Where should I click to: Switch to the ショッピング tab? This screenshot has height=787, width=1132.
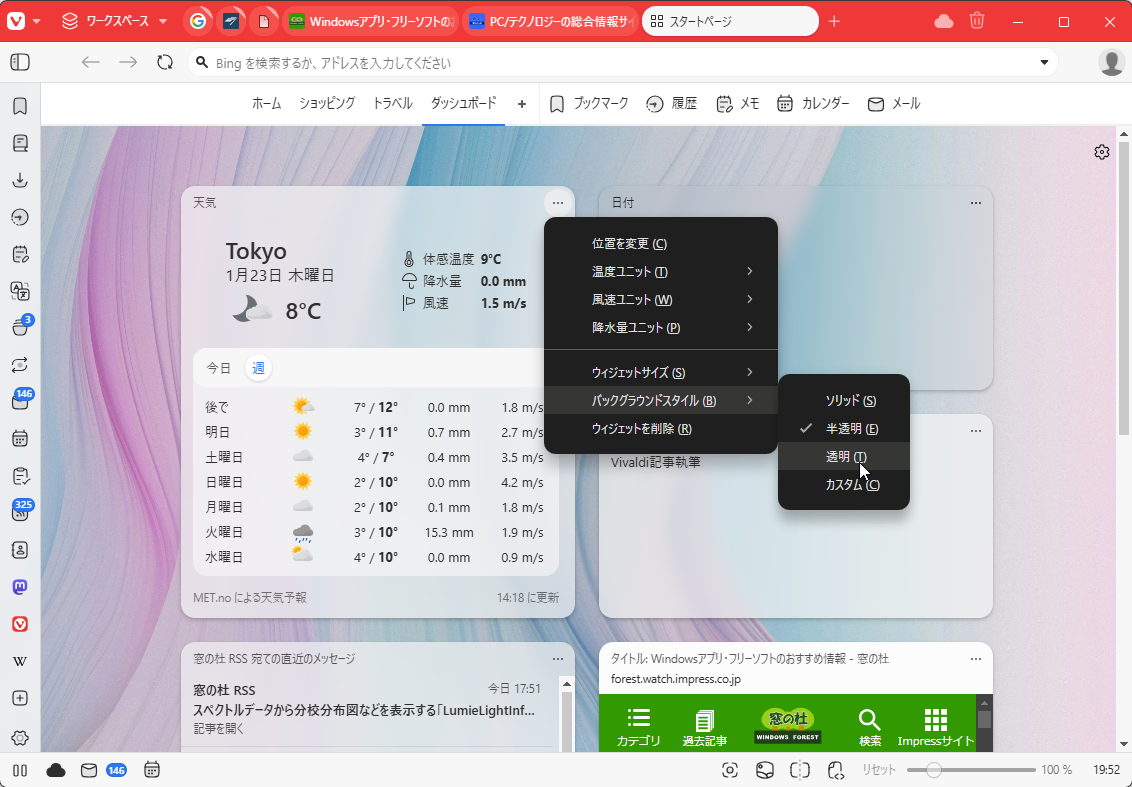[326, 103]
